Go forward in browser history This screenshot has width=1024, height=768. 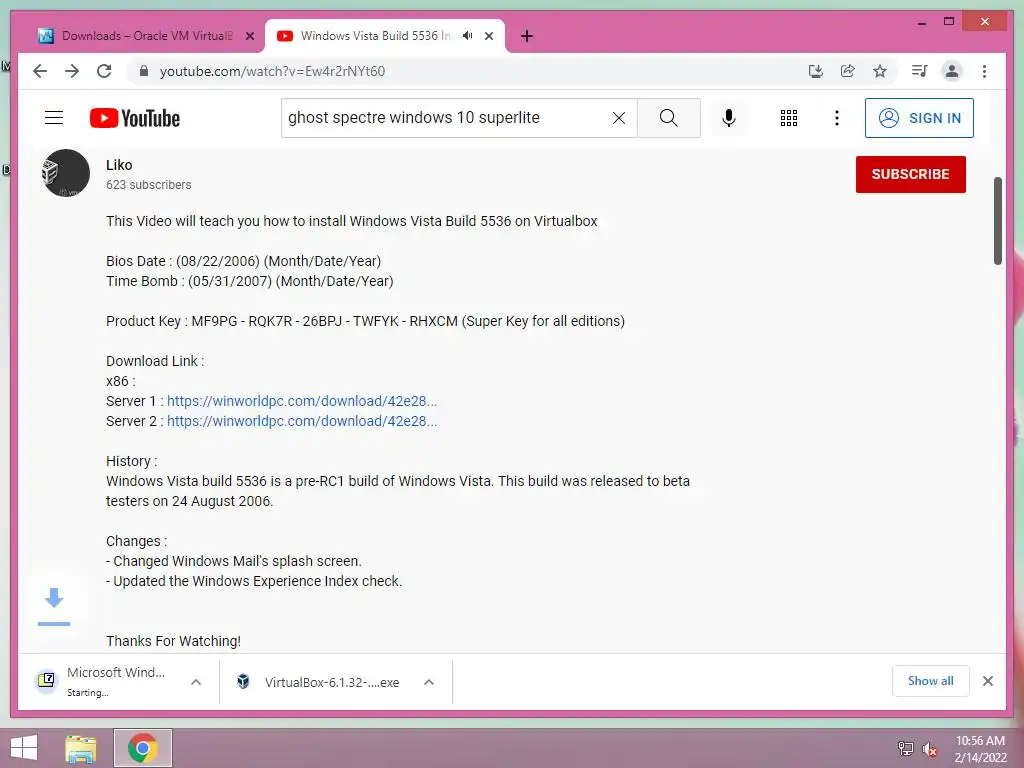tap(72, 71)
